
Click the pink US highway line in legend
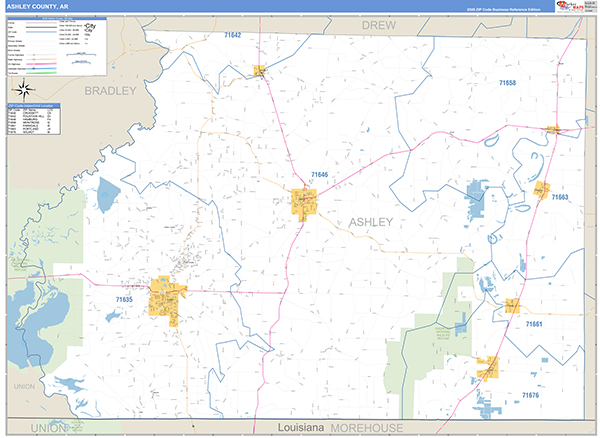pos(41,64)
